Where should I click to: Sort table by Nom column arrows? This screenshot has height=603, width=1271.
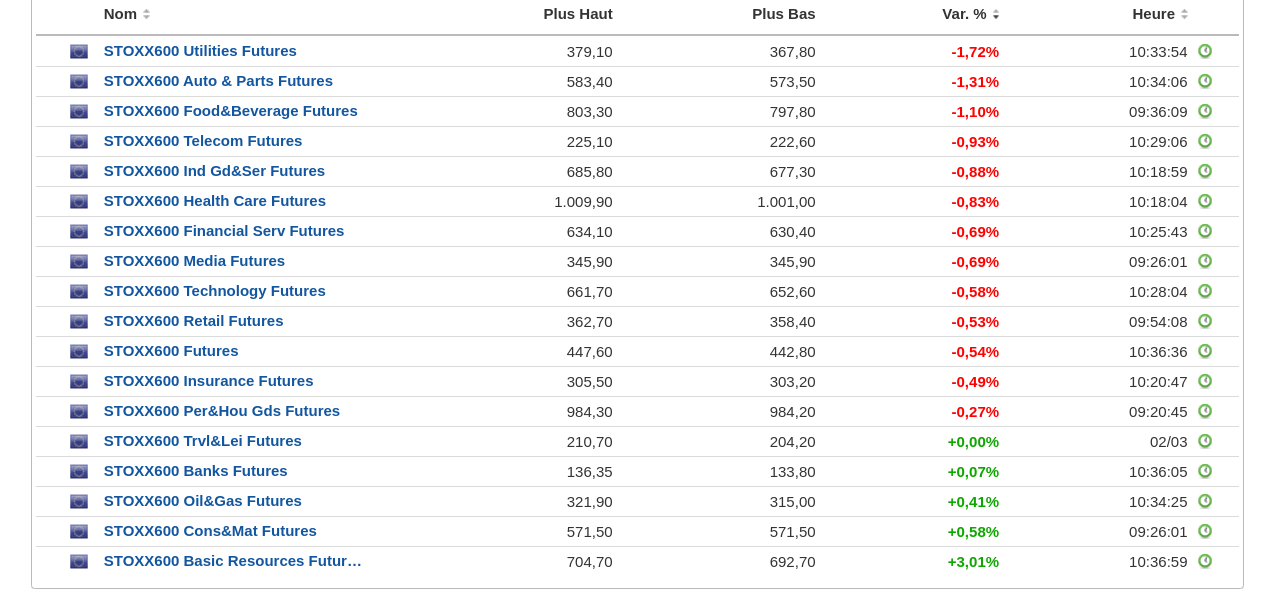click(x=146, y=14)
